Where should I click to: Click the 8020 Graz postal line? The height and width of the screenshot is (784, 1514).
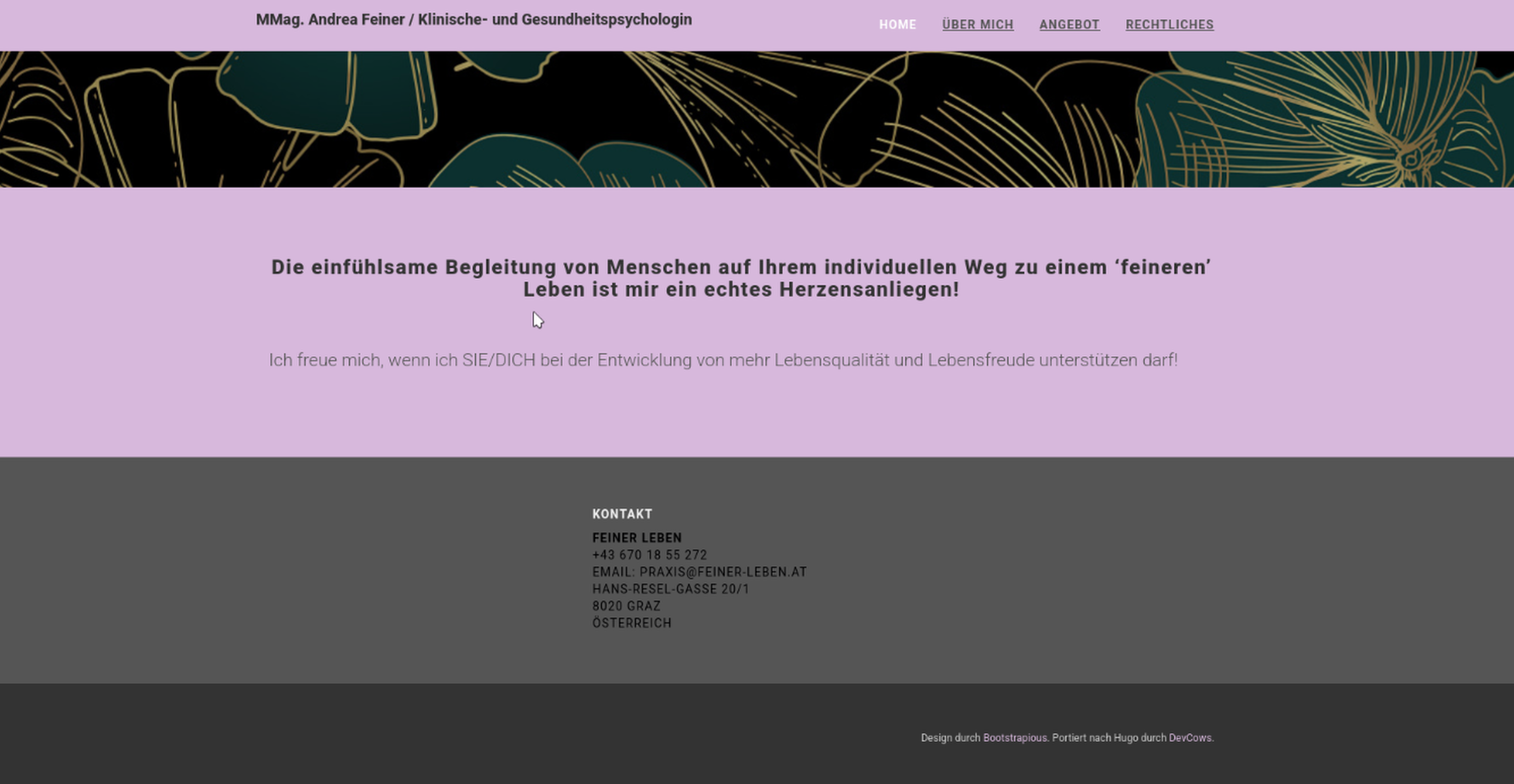pyautogui.click(x=627, y=606)
